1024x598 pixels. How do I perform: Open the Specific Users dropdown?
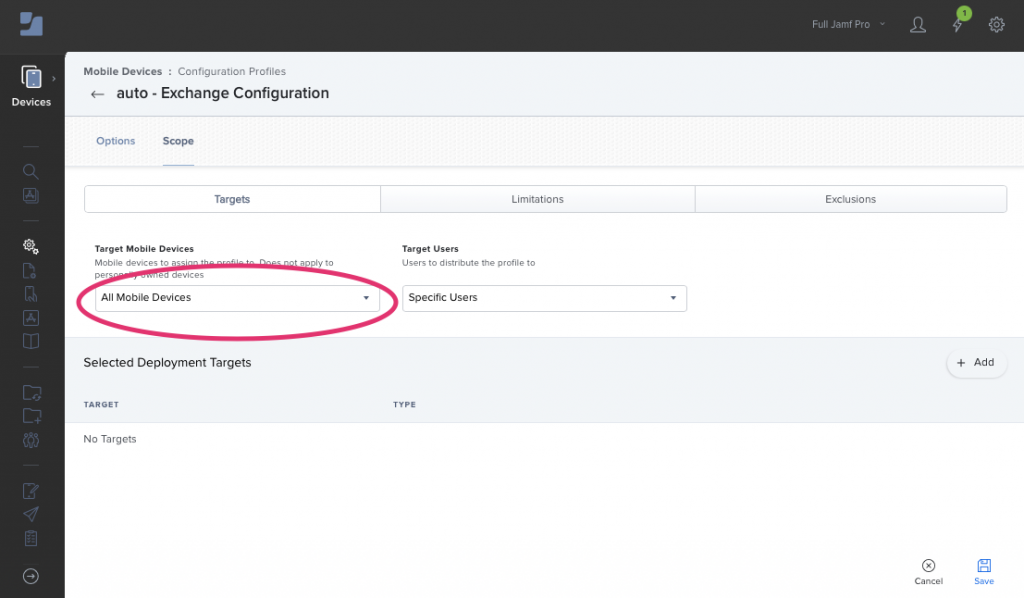point(544,298)
